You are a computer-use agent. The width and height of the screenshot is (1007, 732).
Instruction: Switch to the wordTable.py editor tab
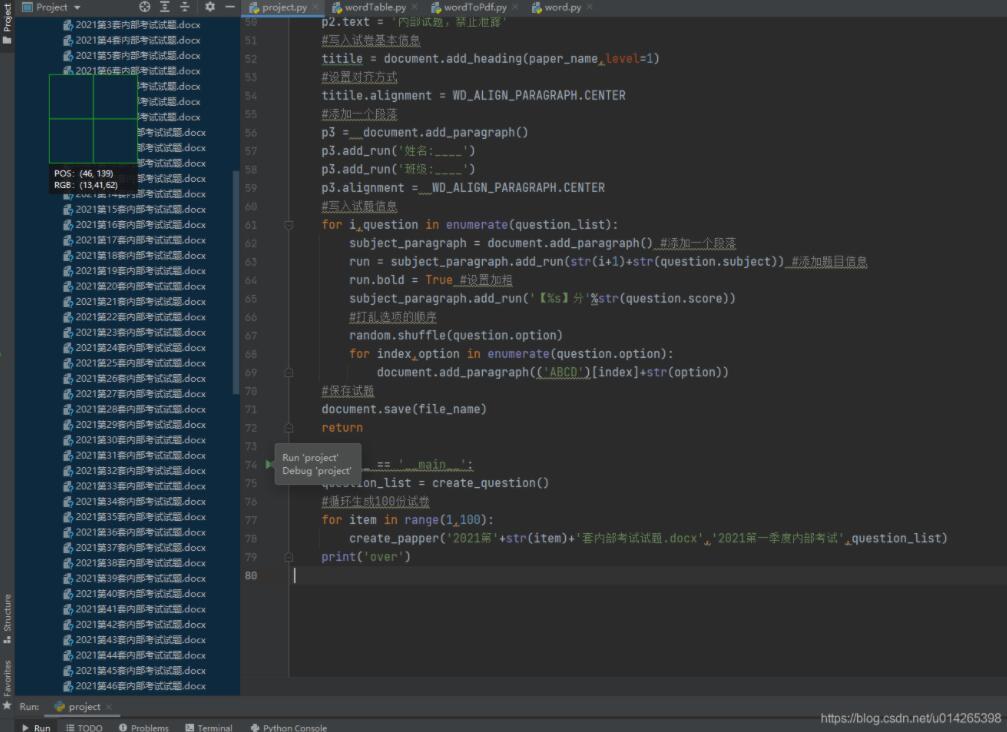point(374,7)
